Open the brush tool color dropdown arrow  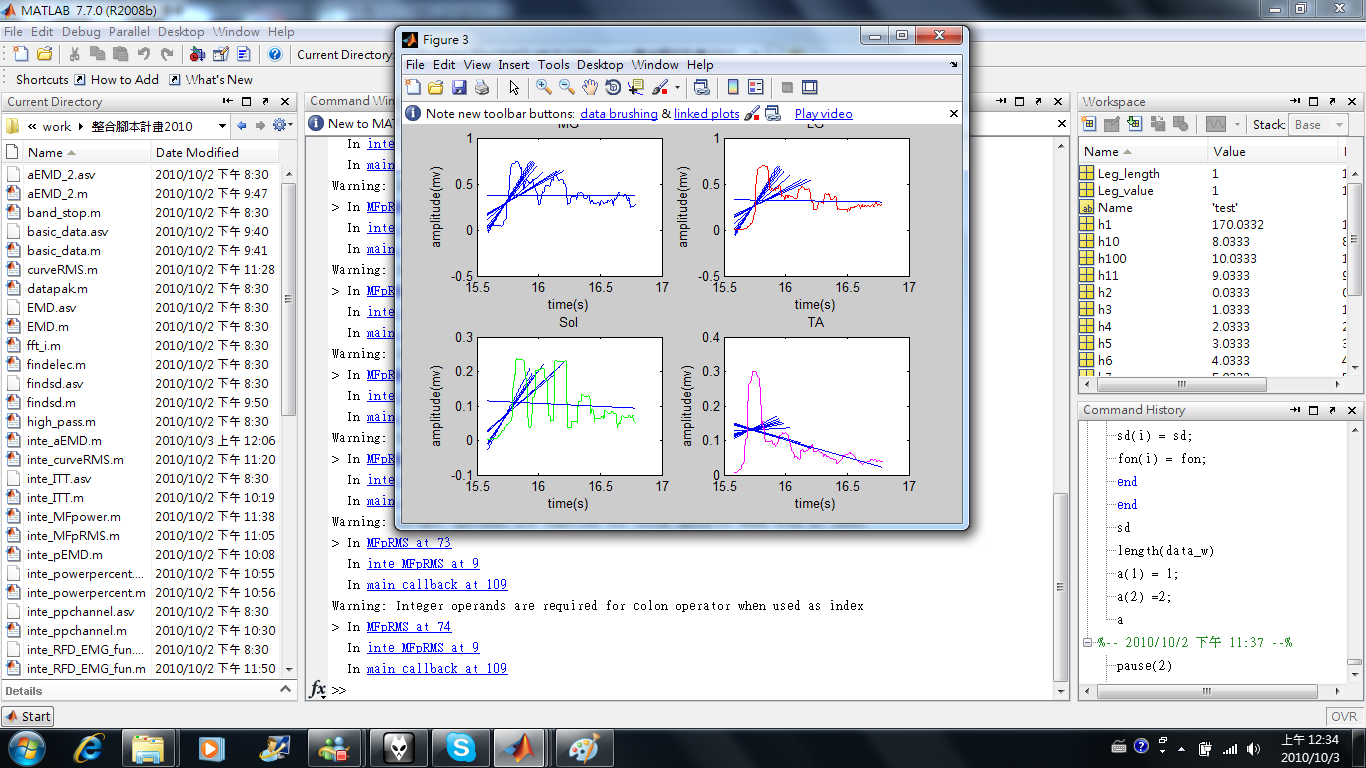(675, 87)
